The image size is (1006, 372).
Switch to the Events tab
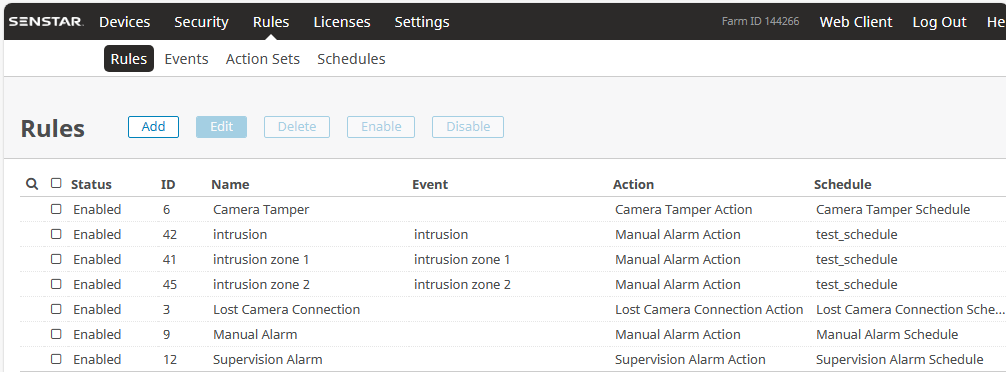pos(187,59)
